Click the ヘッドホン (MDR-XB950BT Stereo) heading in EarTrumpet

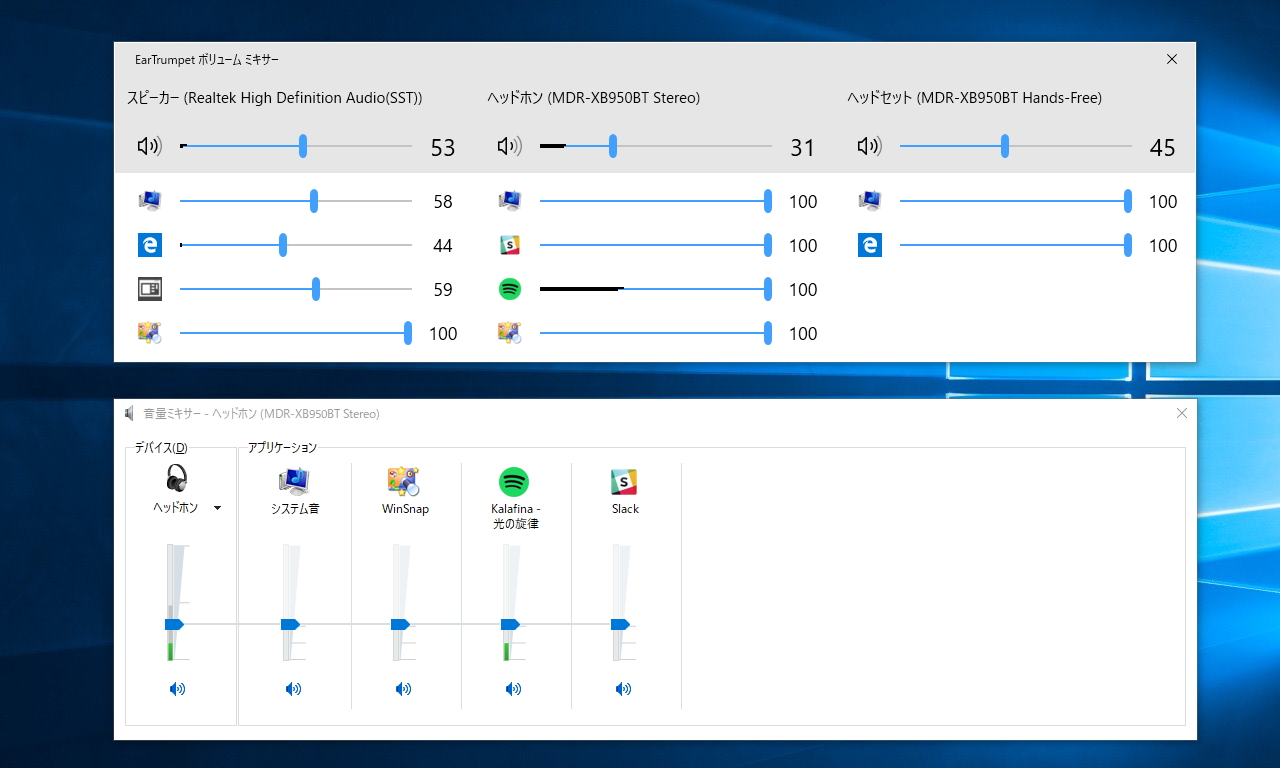point(593,98)
